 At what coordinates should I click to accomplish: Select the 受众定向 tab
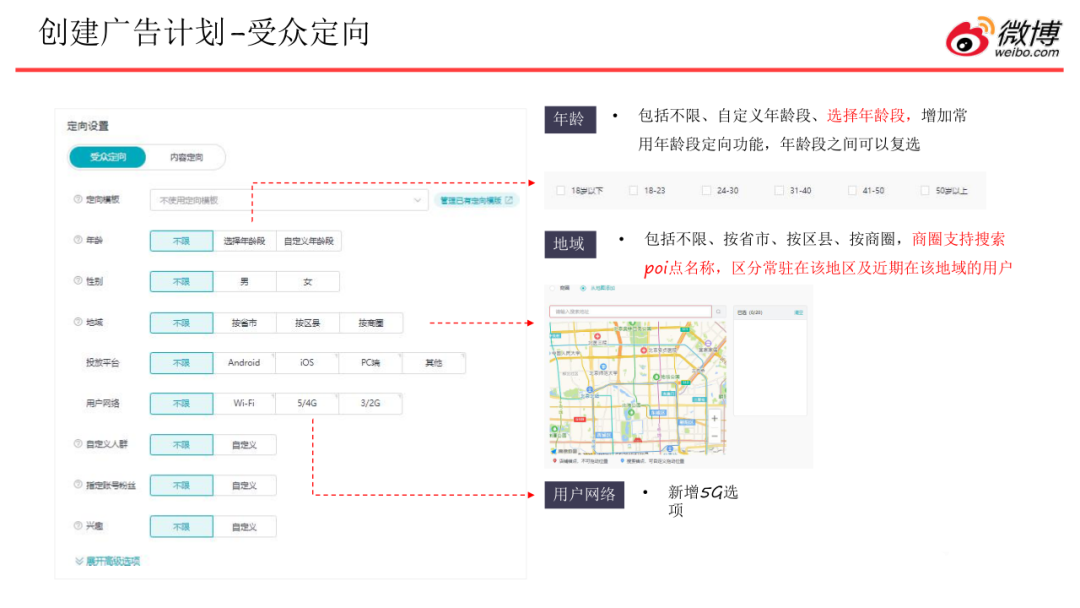[x=108, y=157]
